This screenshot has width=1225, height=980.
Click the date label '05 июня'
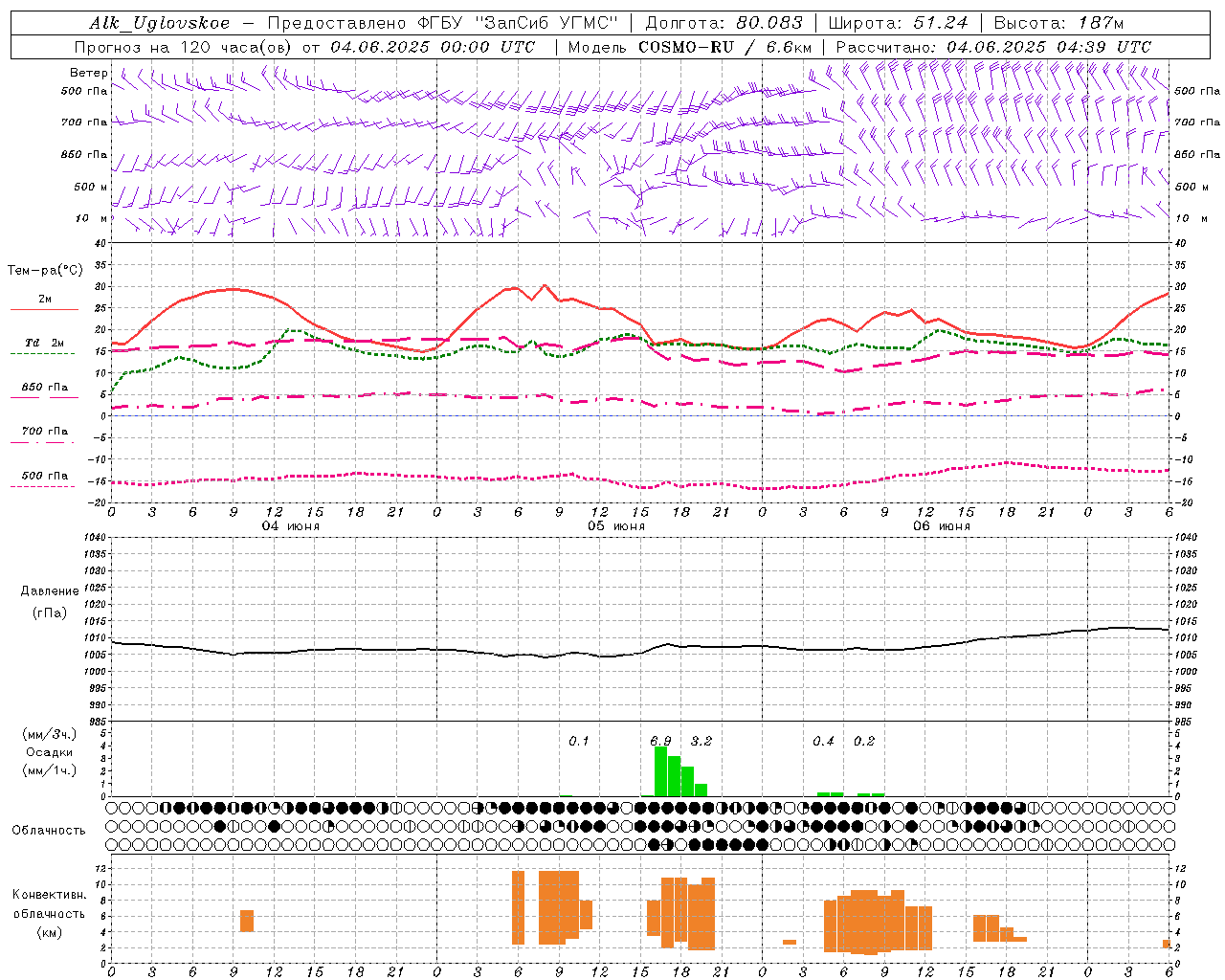click(616, 526)
